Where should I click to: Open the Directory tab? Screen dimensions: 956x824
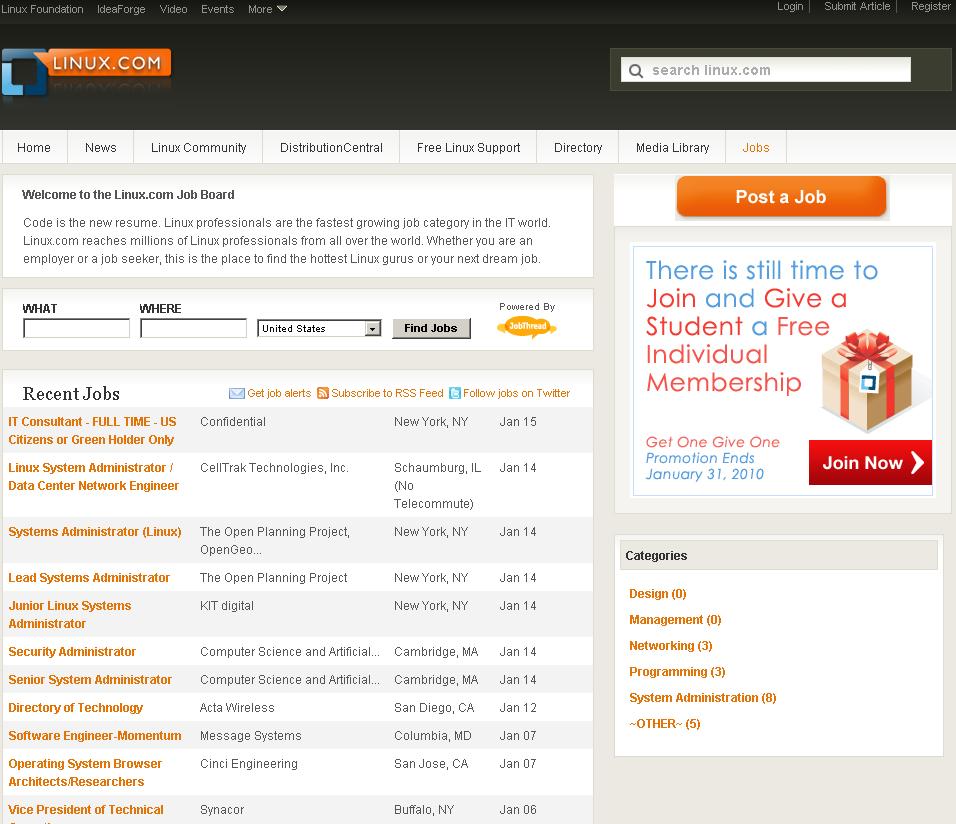point(578,148)
